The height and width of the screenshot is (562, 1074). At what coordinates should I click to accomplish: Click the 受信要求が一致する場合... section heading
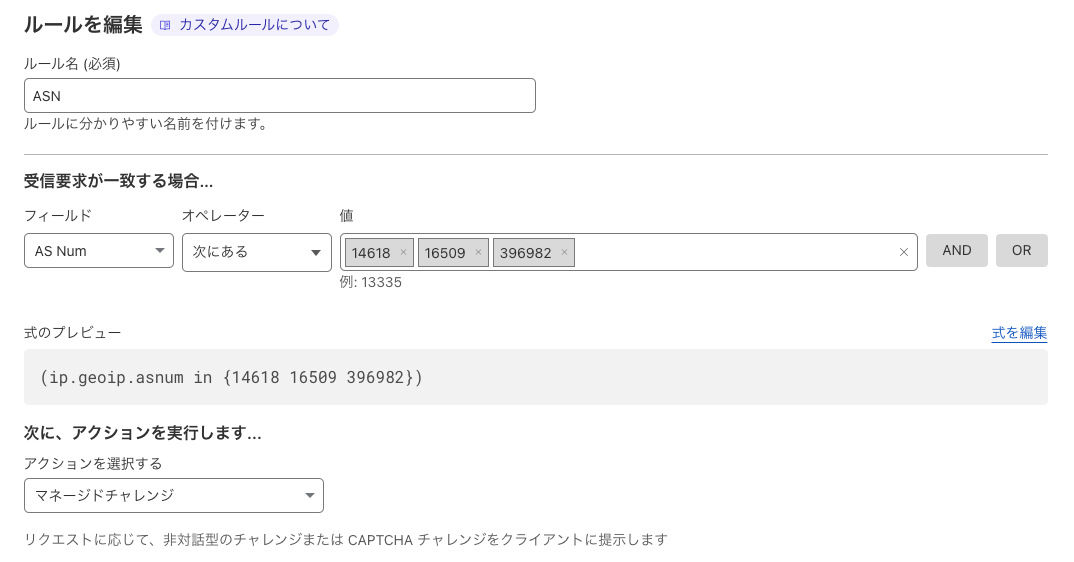point(118,181)
